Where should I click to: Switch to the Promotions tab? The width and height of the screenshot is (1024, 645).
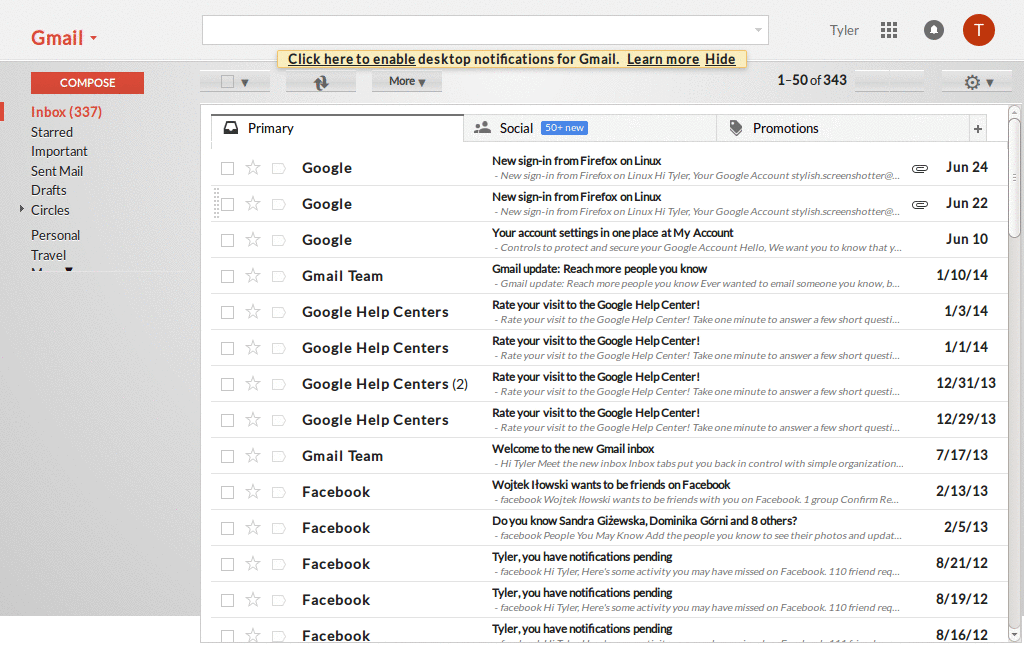[x=842, y=129]
